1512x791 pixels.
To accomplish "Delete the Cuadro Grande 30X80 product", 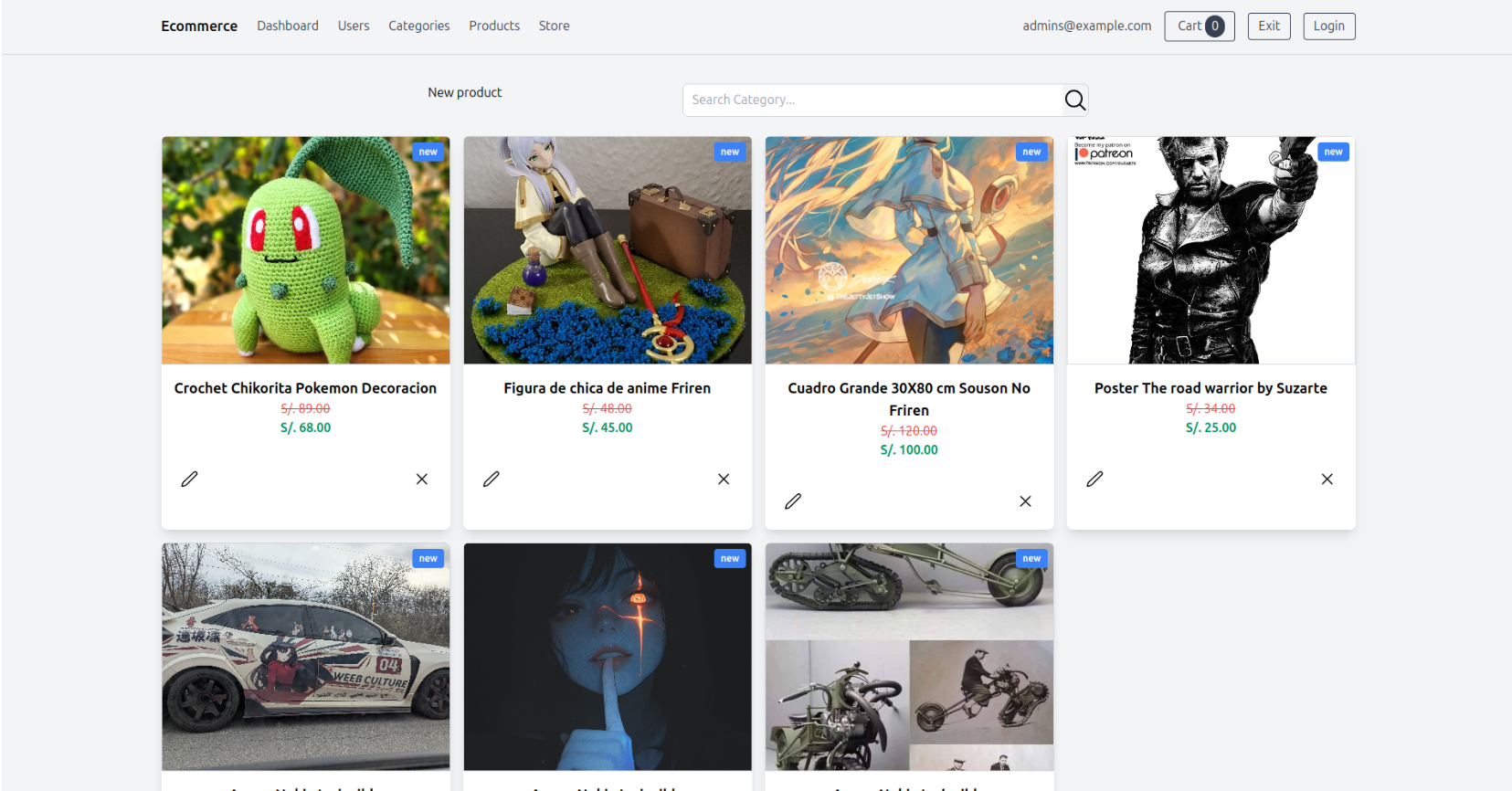I will click(x=1025, y=501).
